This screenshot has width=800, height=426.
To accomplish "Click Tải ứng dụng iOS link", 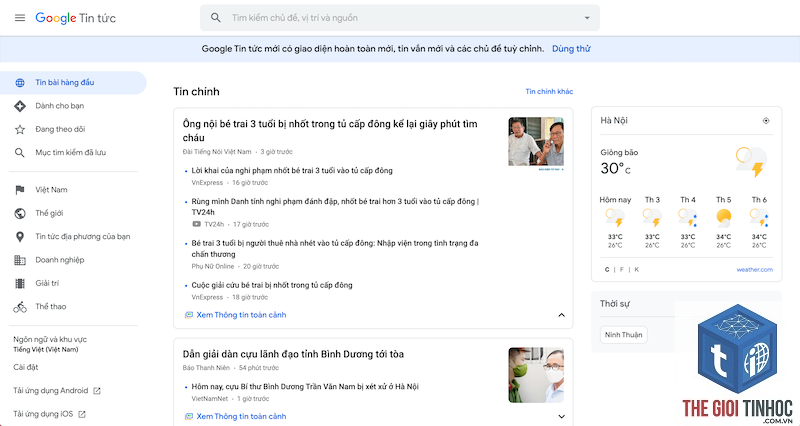I will [43, 414].
